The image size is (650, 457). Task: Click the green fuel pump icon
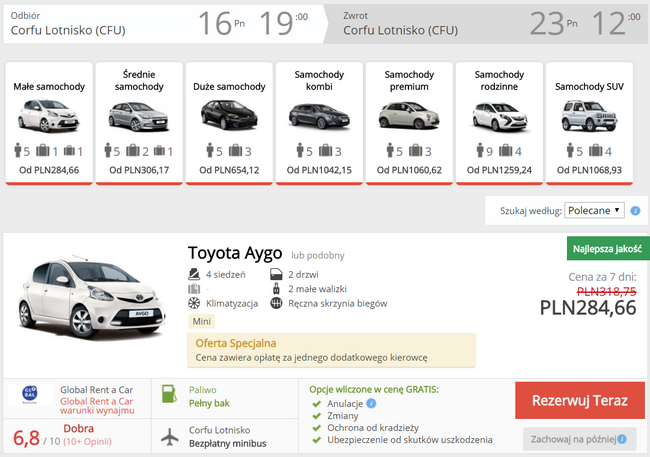[169, 394]
